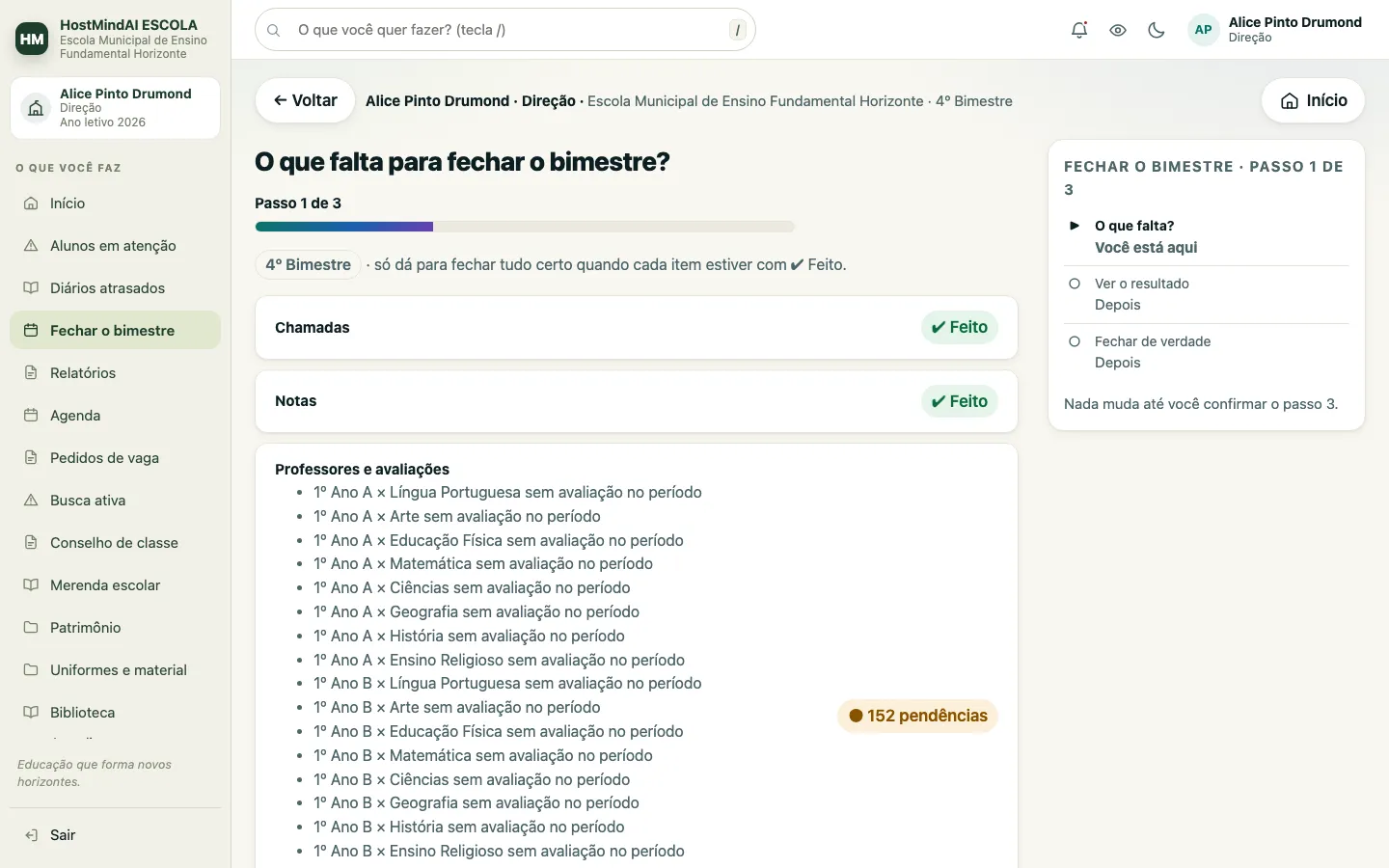Open Alunos em atenção in sidebar
Viewport: 1389px width, 868px height.
(x=115, y=246)
